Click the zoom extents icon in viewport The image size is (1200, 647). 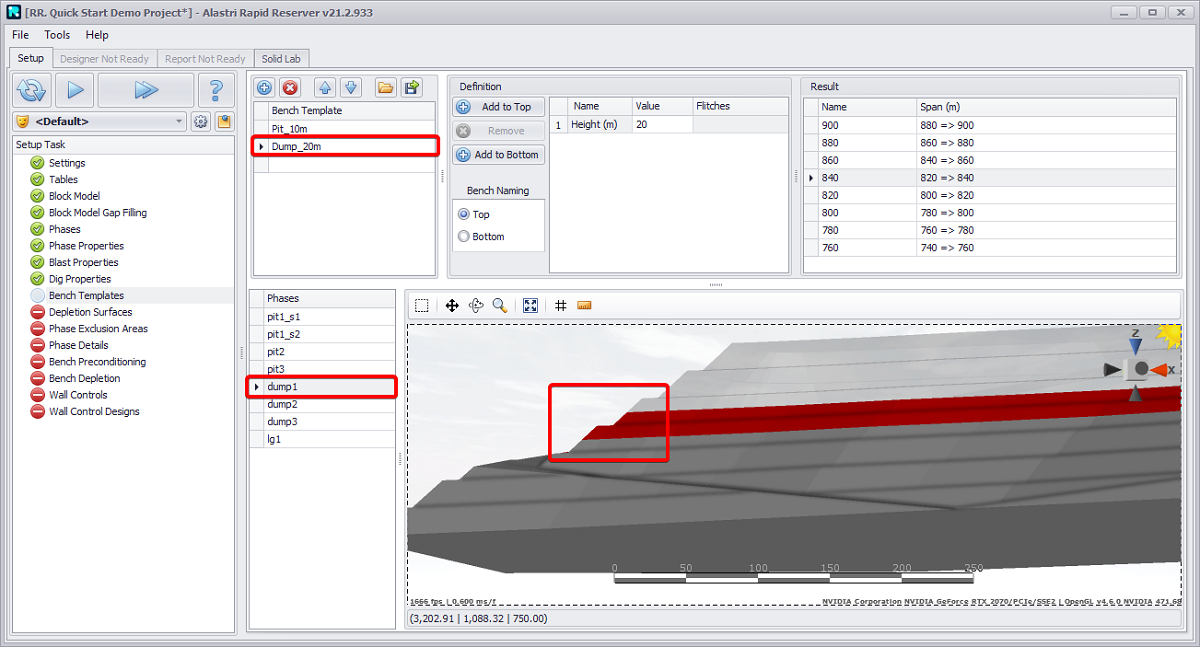click(531, 306)
